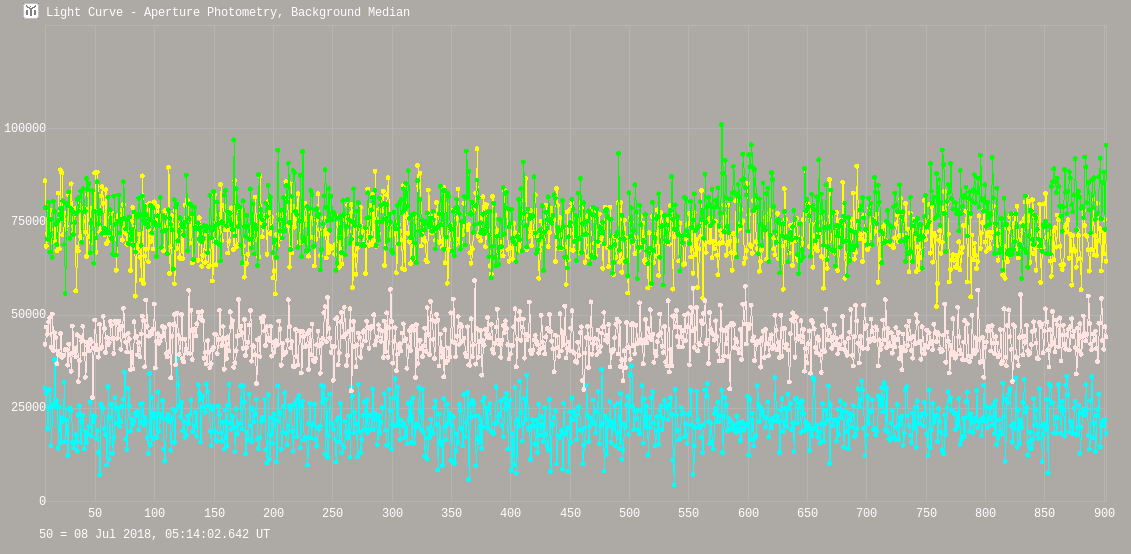Click the tallest green peak above 100000

pyautogui.click(x=721, y=125)
